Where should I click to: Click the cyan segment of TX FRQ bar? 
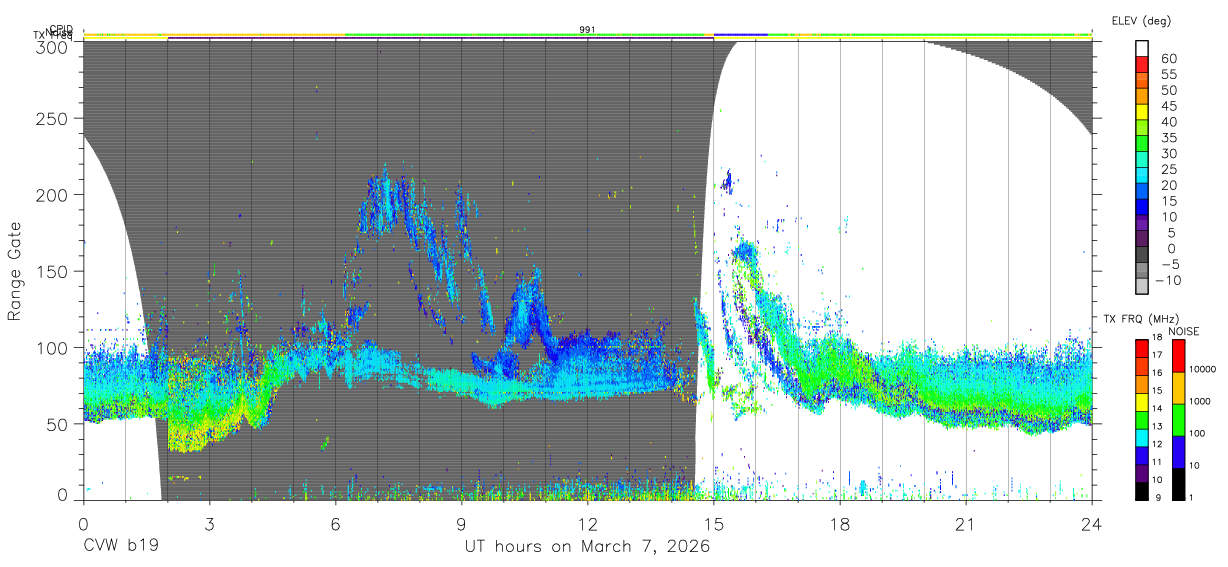coord(1140,436)
